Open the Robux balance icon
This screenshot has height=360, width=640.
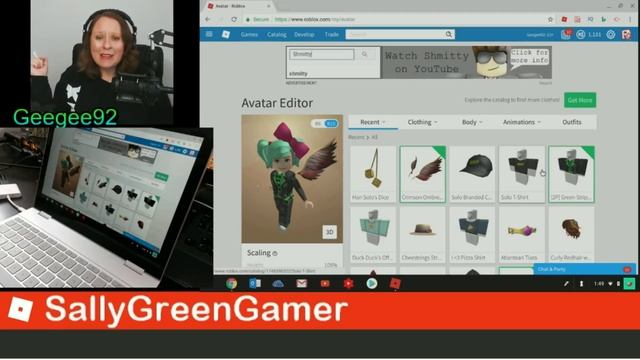click(x=581, y=35)
